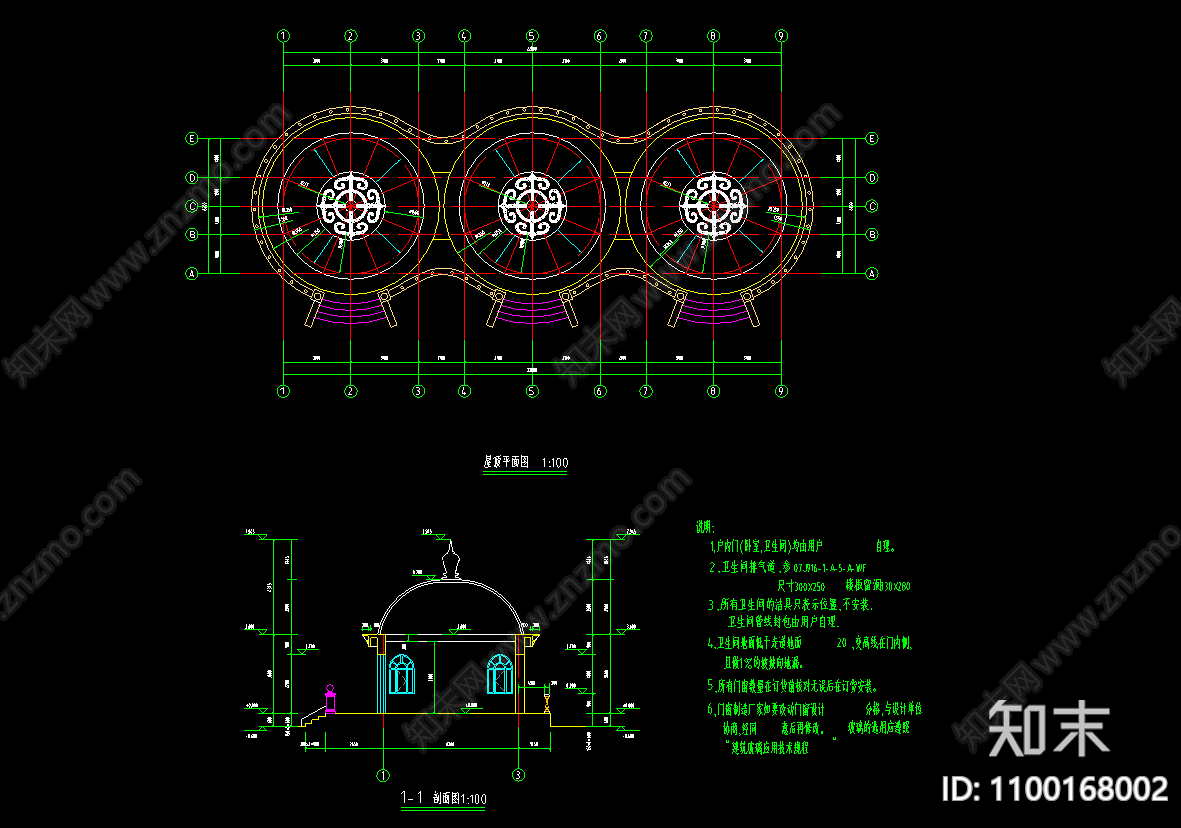1181x828 pixels.
Task: Select note 2 about 卫生间排气道
Action: 809,576
